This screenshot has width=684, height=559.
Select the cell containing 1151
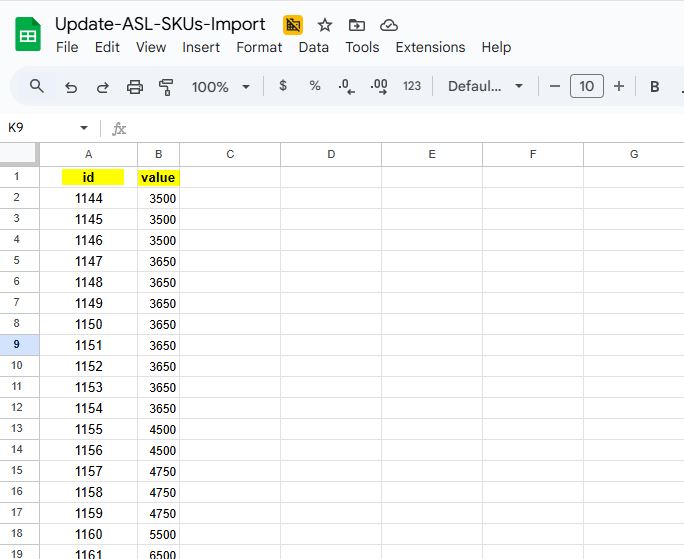89,345
